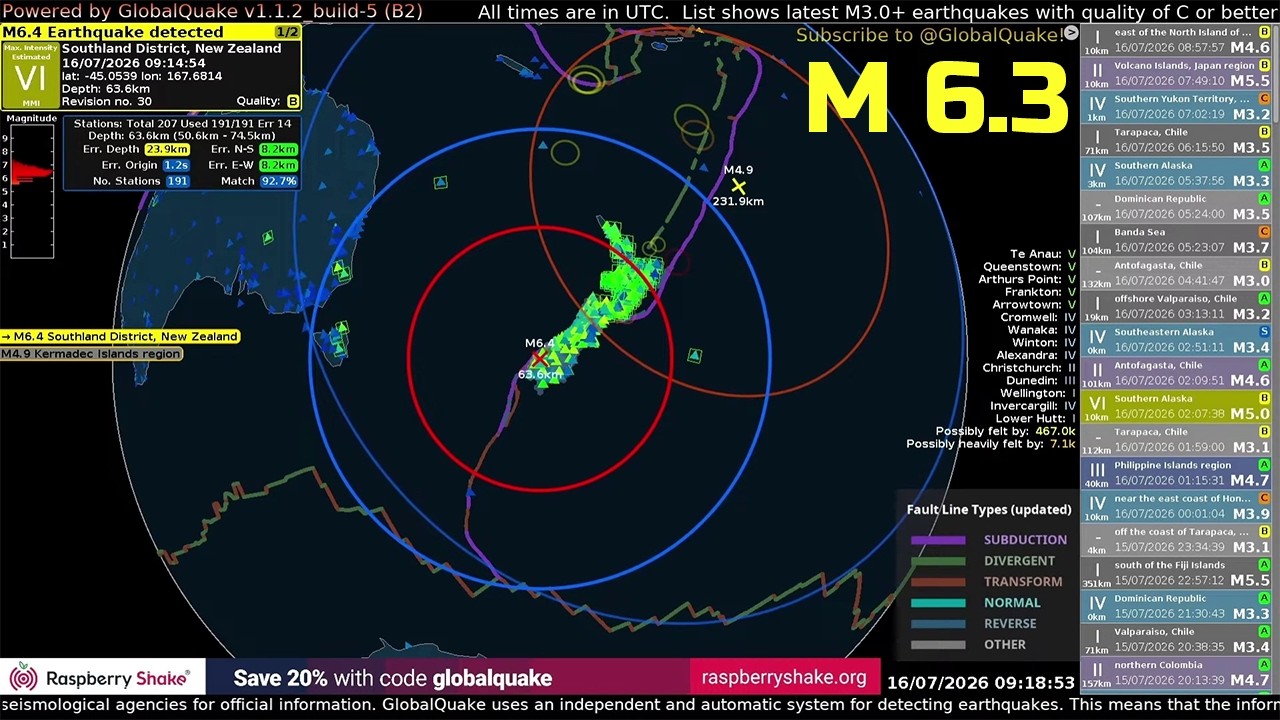Collapse the earthquake list arrow button
The height and width of the screenshot is (720, 1280).
tap(1071, 33)
